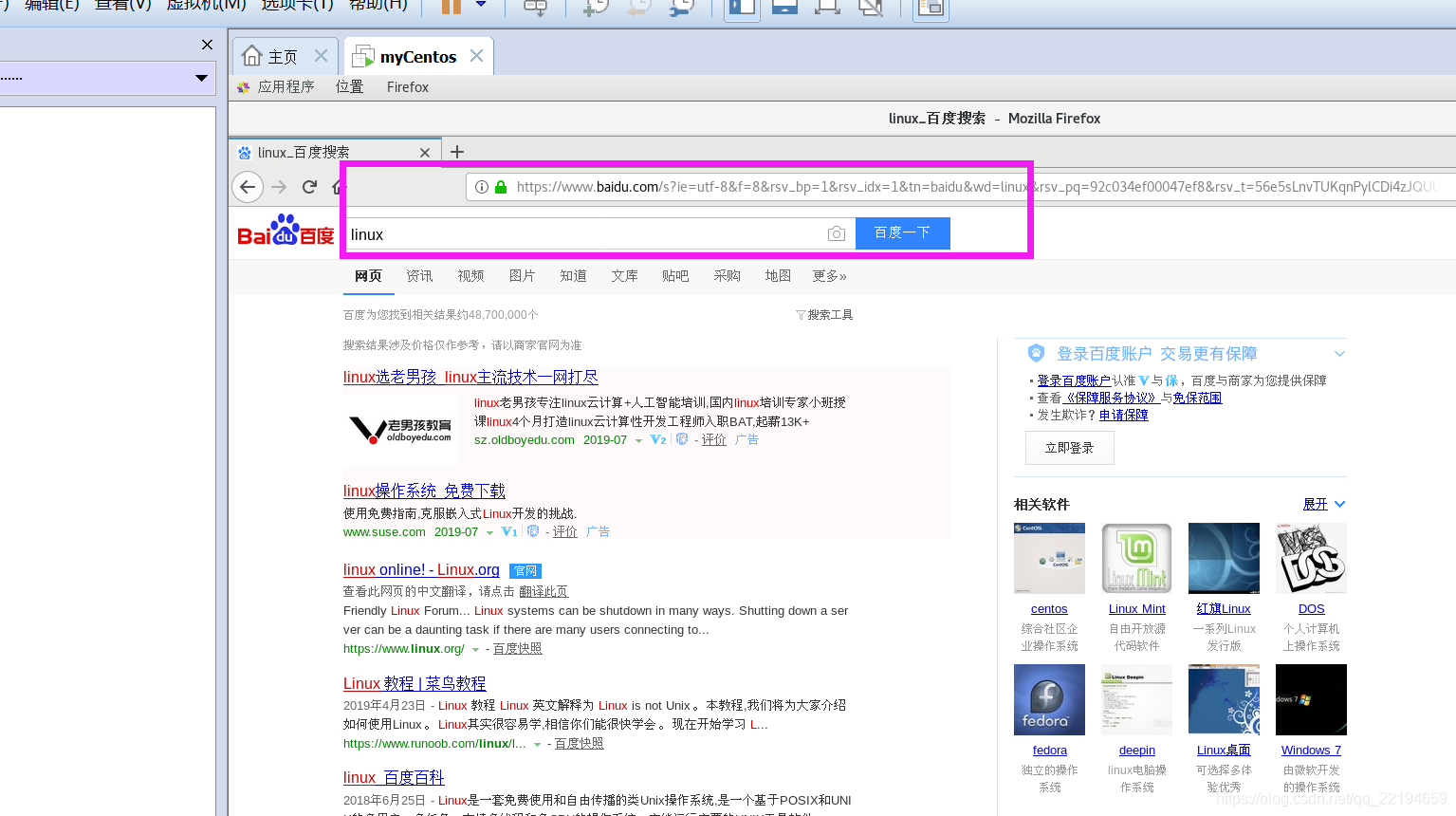The width and height of the screenshot is (1456, 816).
Task: Open the centos thumbnail in related software
Action: [1049, 558]
